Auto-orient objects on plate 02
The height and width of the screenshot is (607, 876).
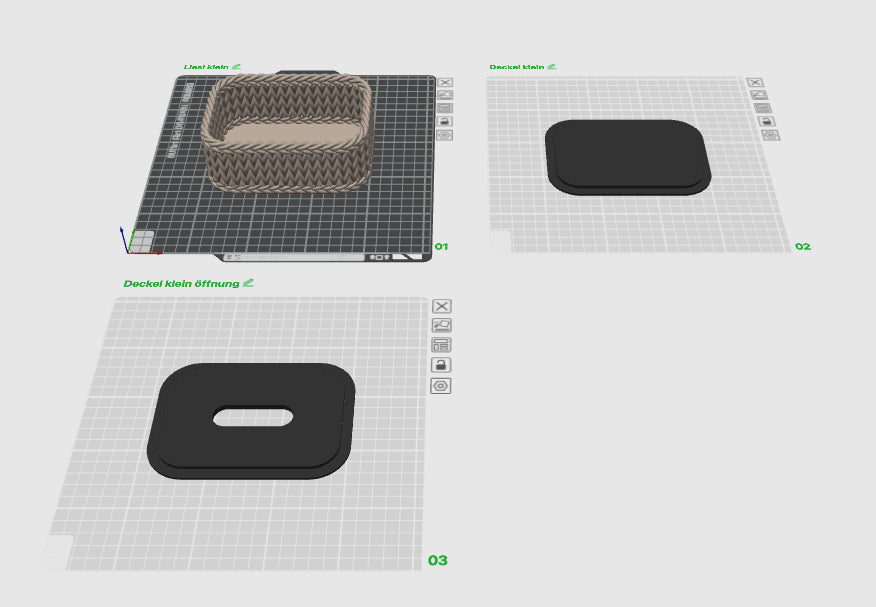[759, 95]
